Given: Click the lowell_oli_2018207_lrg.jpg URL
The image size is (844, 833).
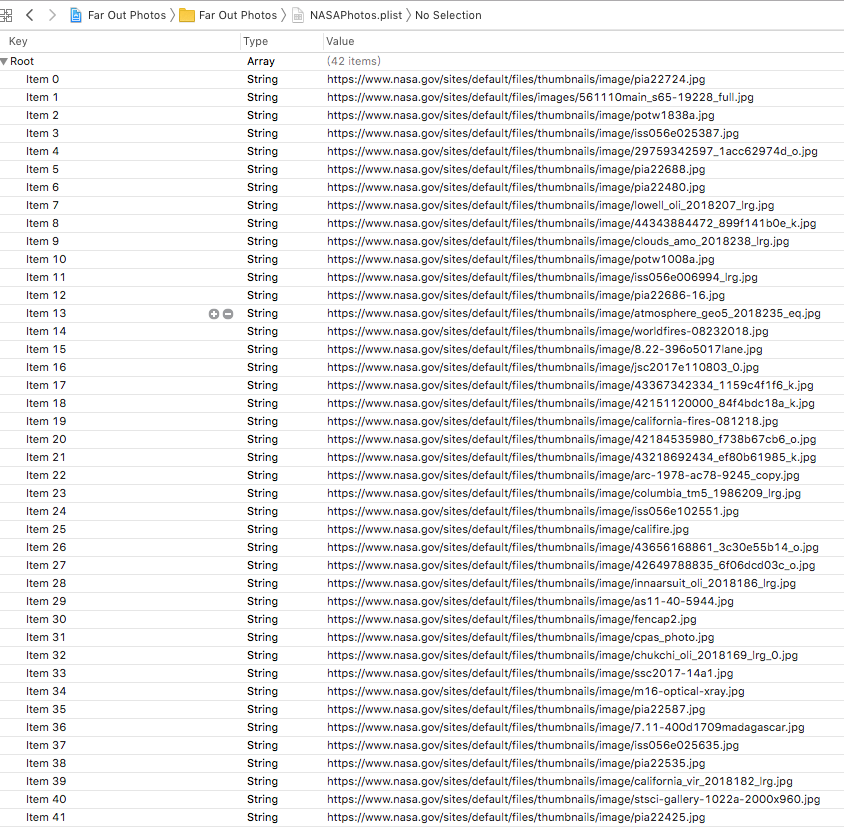Looking at the screenshot, I should coord(551,206).
